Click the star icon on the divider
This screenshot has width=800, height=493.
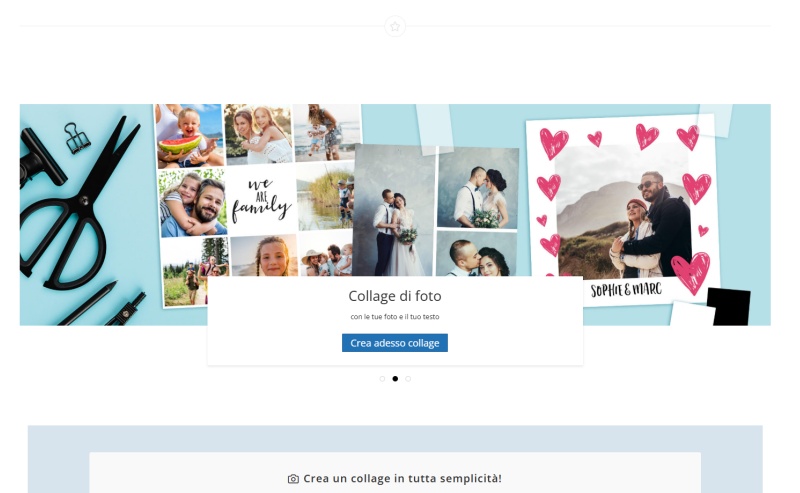pos(395,27)
